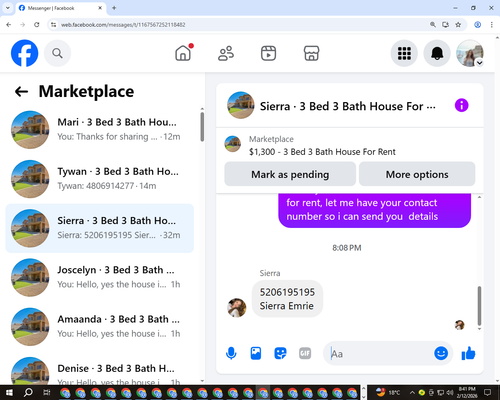Open the taskbar clock and date
The width and height of the screenshot is (500, 400).
(x=467, y=392)
